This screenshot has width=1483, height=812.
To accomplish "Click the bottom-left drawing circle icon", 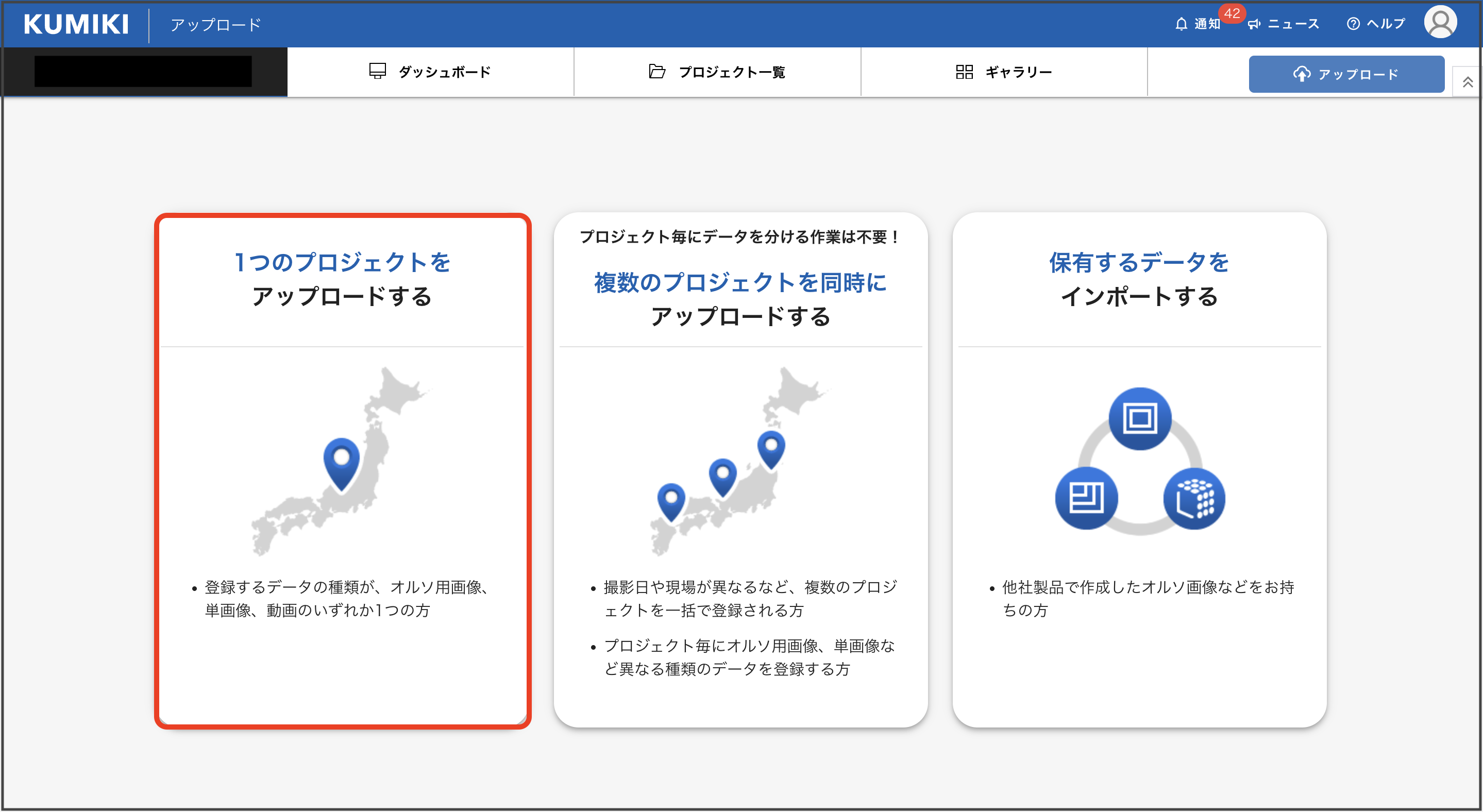I will coord(1086,498).
